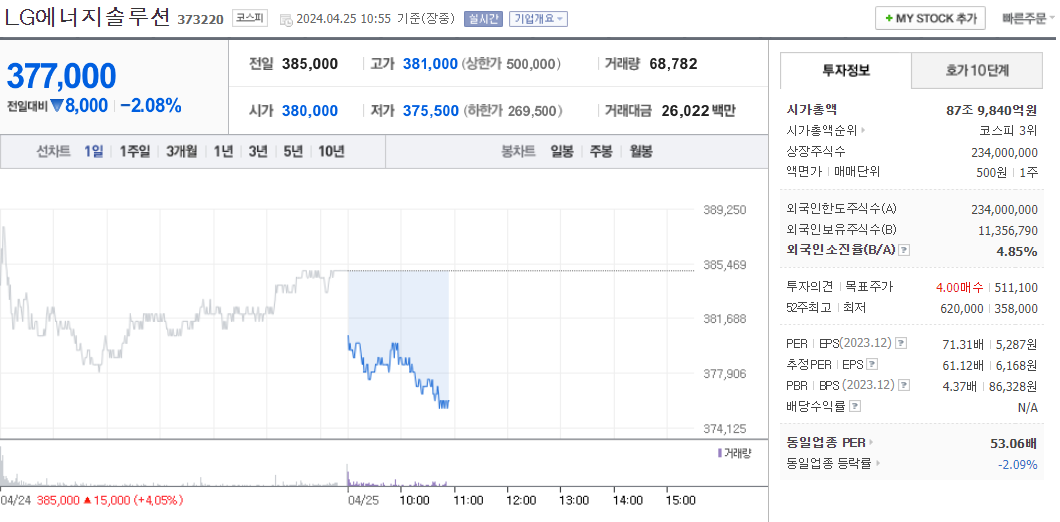Click the help icon next to 외국인소진율(B/A)
Screen dimensions: 1060x522
904,250
